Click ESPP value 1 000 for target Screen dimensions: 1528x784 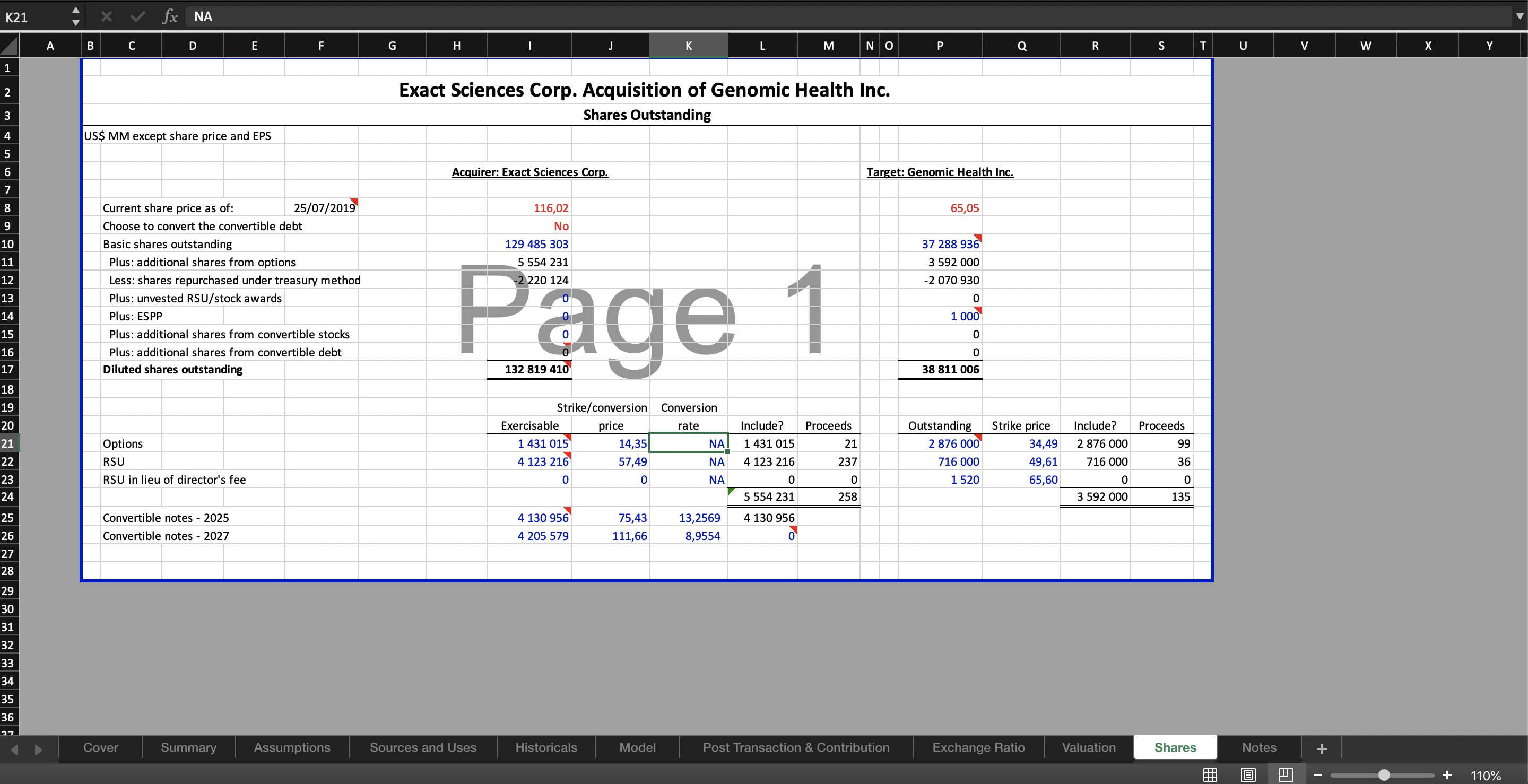pyautogui.click(x=940, y=316)
